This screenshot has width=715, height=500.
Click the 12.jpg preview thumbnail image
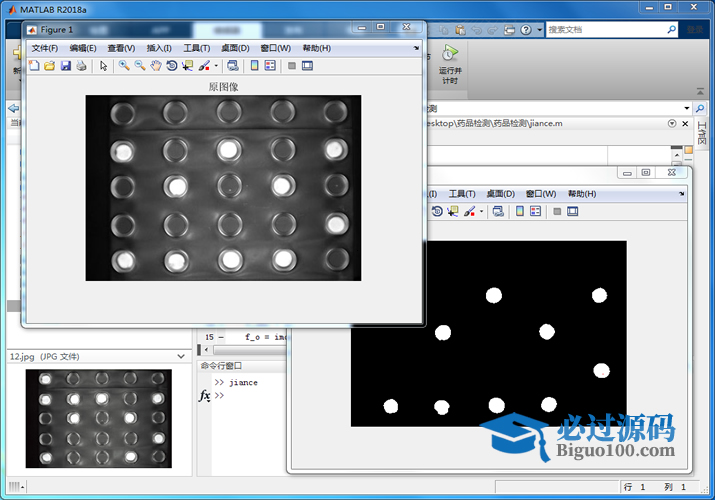pos(98,418)
